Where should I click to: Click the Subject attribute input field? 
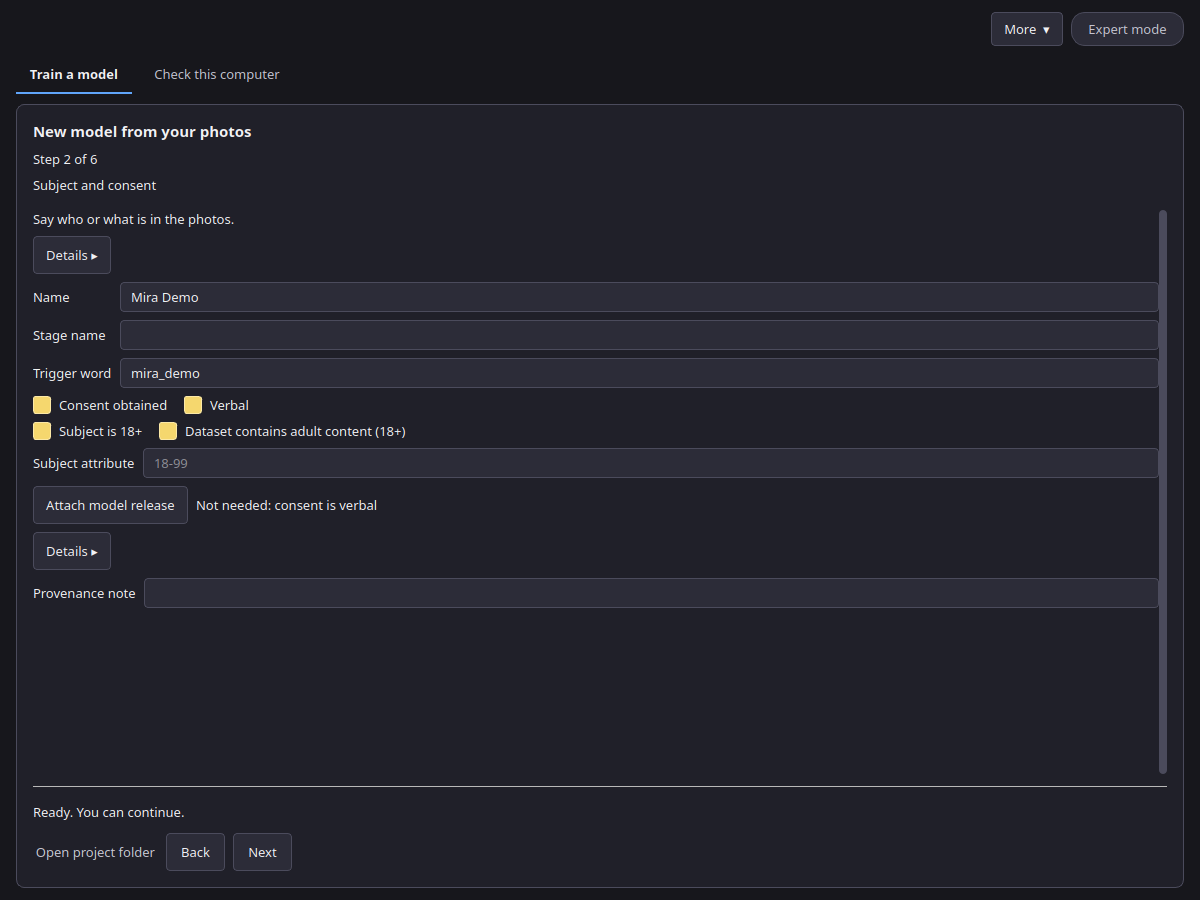[x=651, y=463]
